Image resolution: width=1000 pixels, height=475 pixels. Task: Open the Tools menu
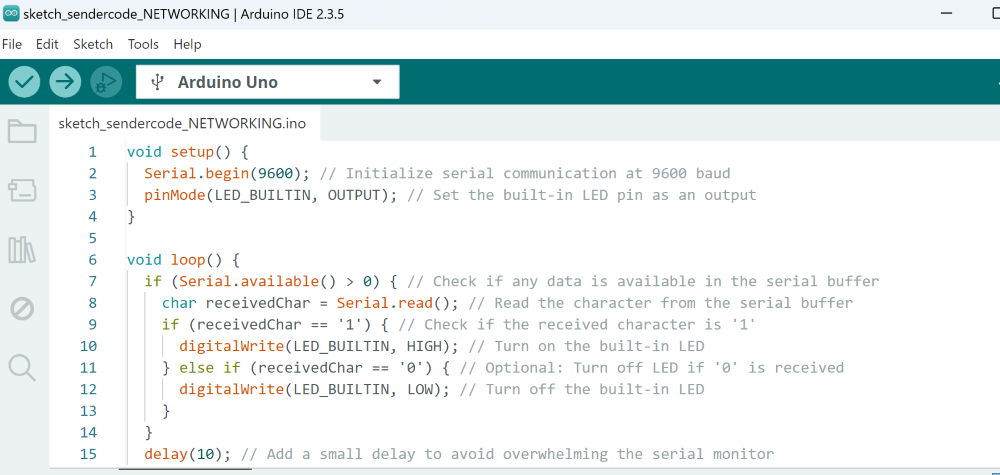[143, 44]
